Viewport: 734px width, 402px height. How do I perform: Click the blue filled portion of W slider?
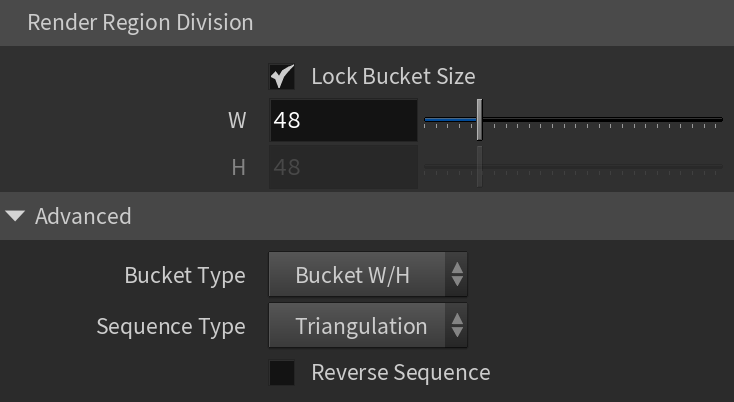pos(450,120)
